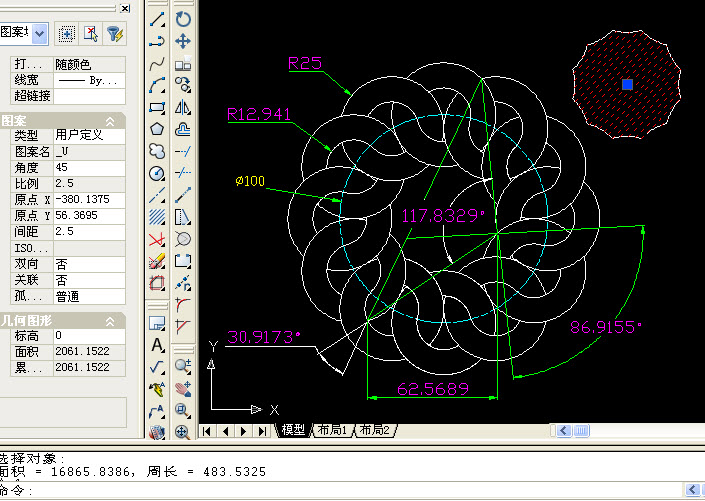Click the R12.941 dimension label
The height and width of the screenshot is (501, 705).
point(259,114)
